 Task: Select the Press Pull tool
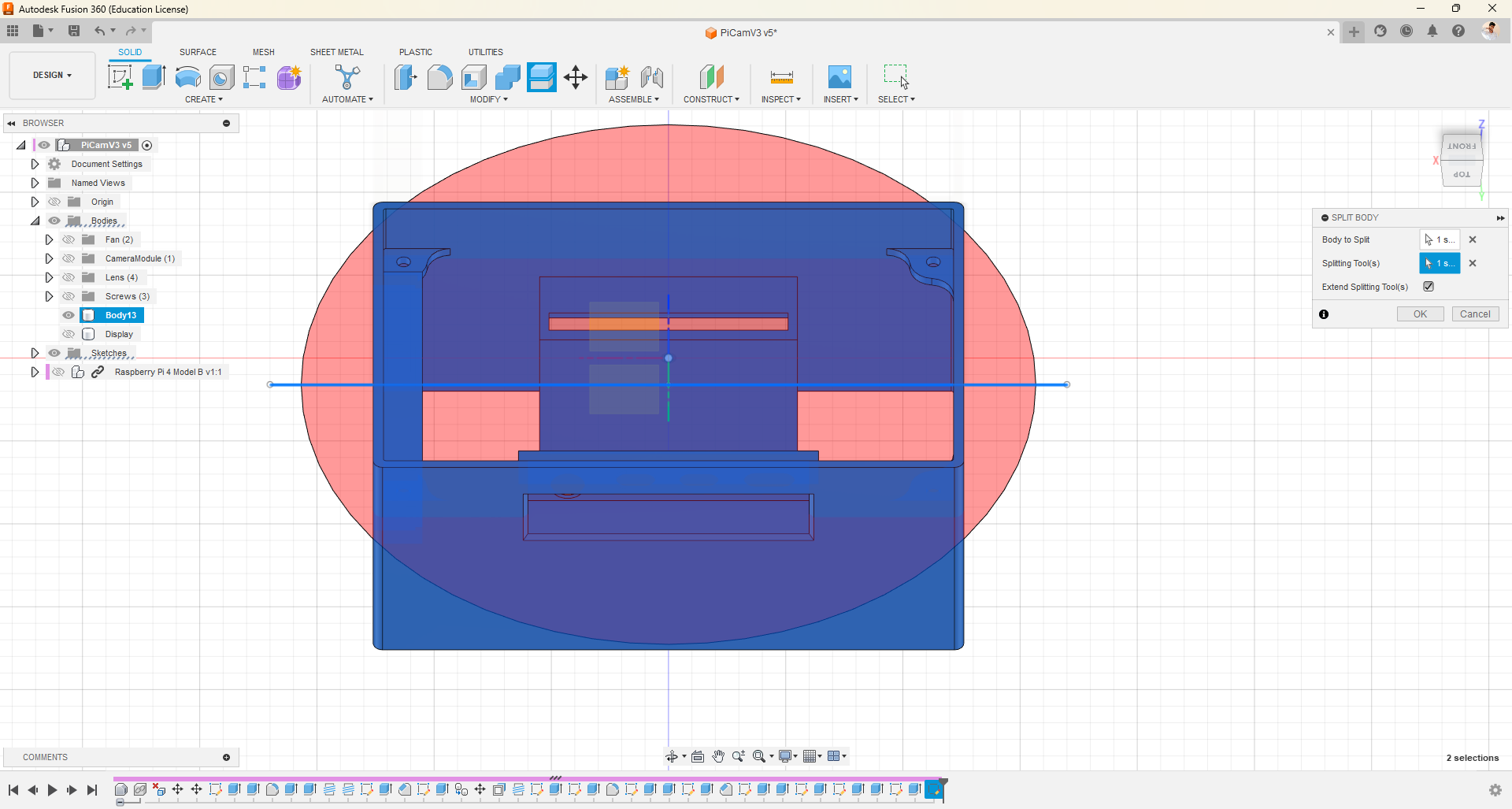406,77
